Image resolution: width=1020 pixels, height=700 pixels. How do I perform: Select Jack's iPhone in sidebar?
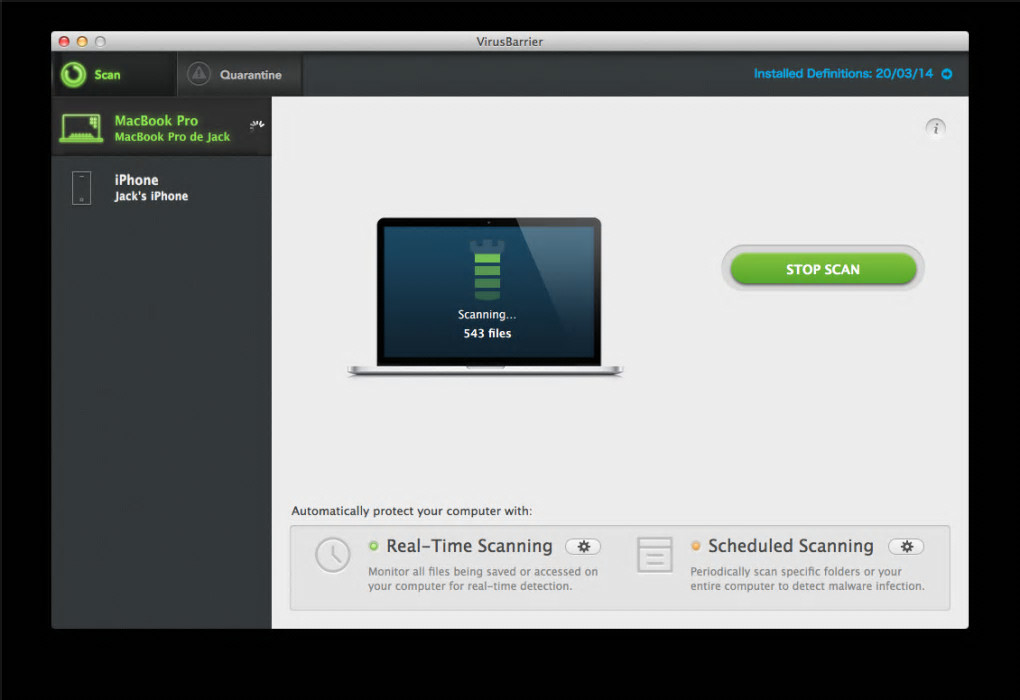click(x=161, y=187)
